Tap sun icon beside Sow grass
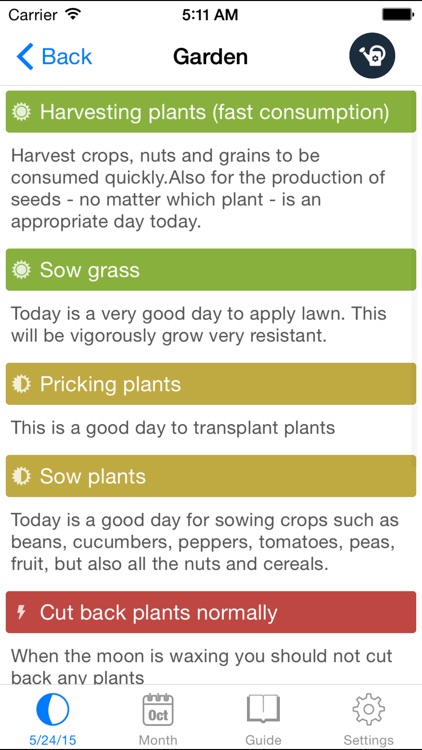422x750 pixels. click(x=21, y=270)
